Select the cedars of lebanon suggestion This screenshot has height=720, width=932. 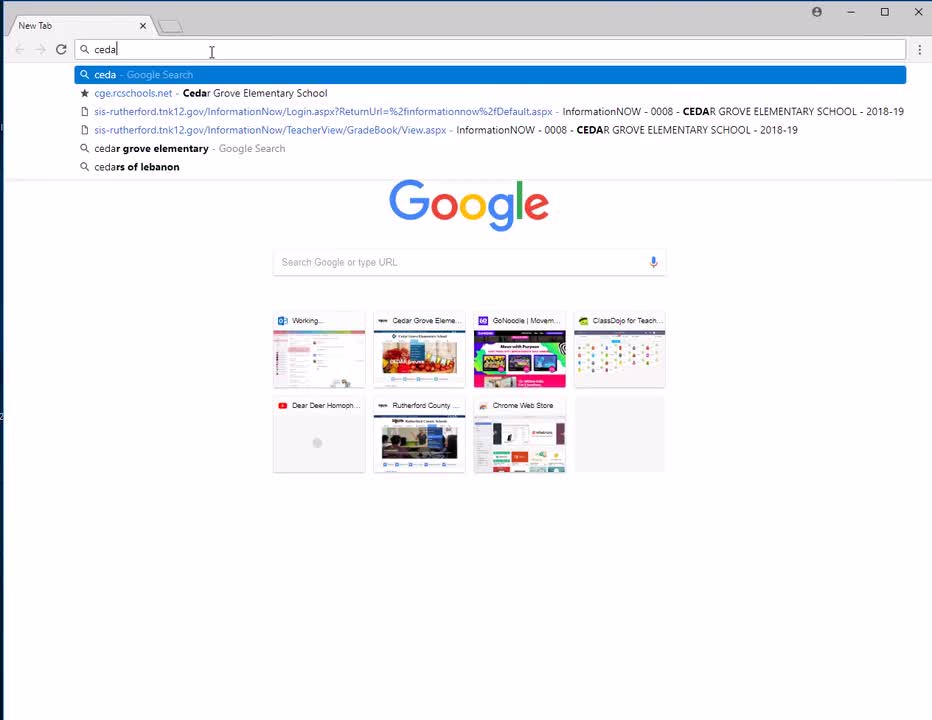click(137, 167)
